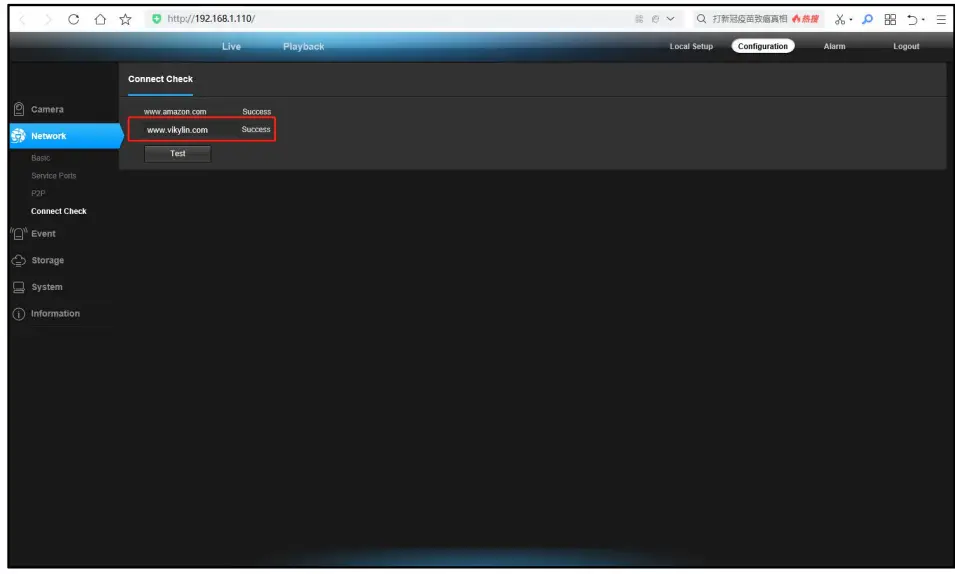Open the Event section
Viewport: 955px width, 574px height.
click(x=43, y=233)
